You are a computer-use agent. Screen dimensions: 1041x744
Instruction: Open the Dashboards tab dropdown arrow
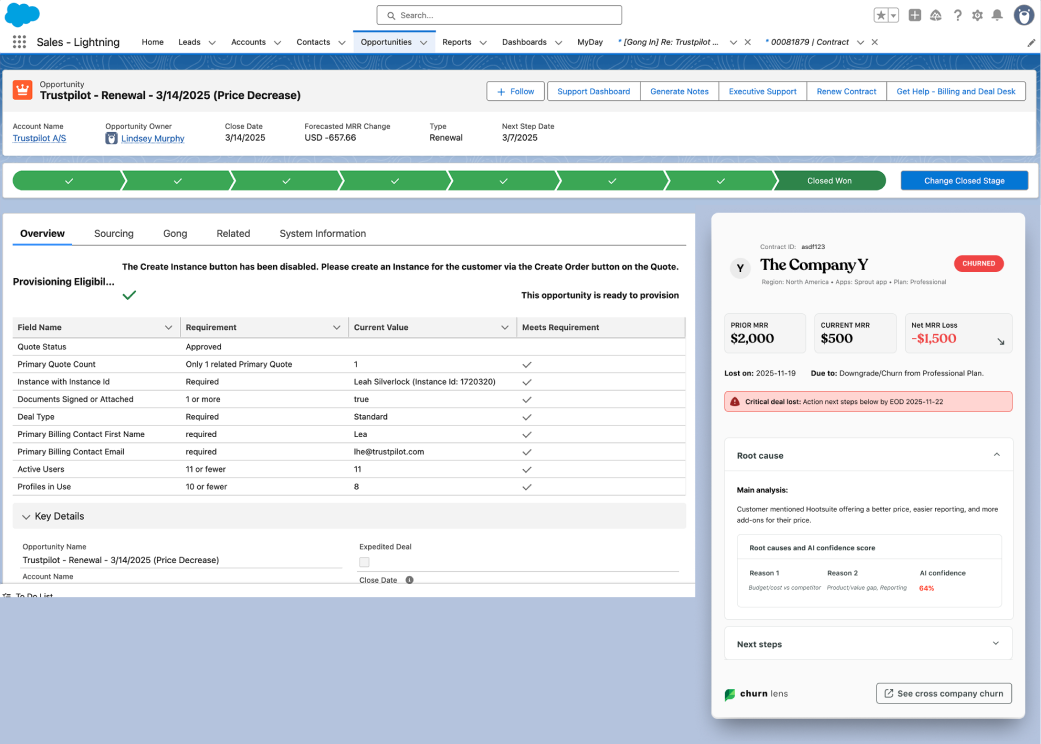click(558, 42)
